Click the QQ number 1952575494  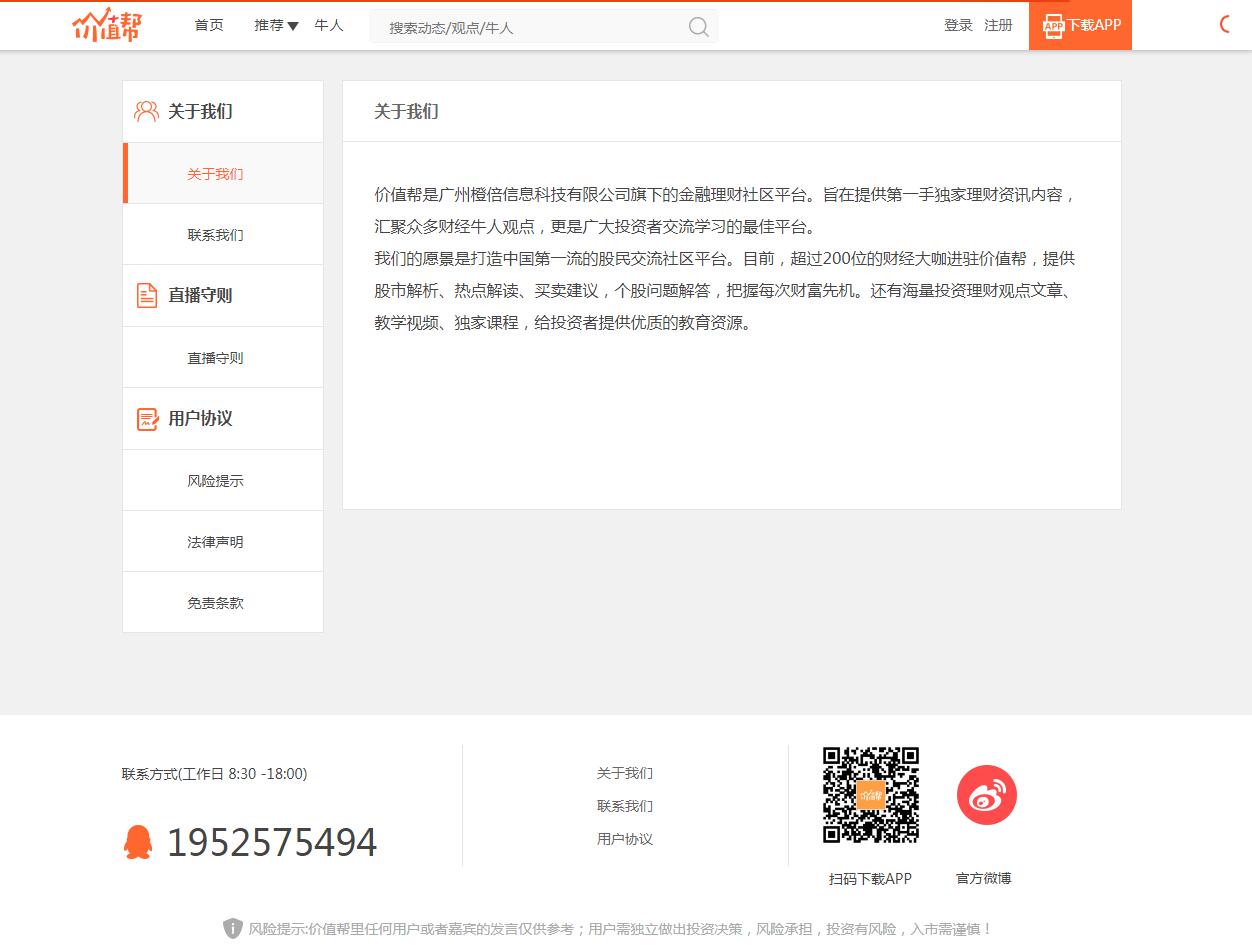coord(272,843)
